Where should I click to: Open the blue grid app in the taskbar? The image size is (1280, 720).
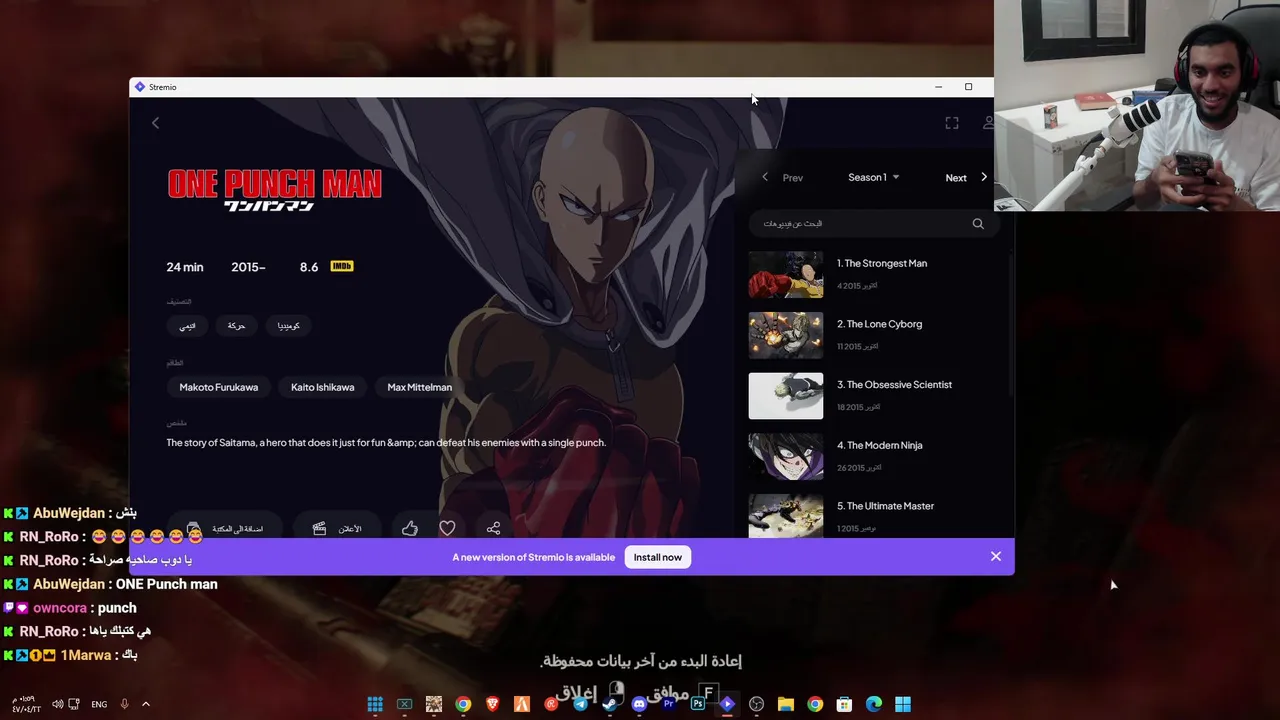tap(375, 704)
